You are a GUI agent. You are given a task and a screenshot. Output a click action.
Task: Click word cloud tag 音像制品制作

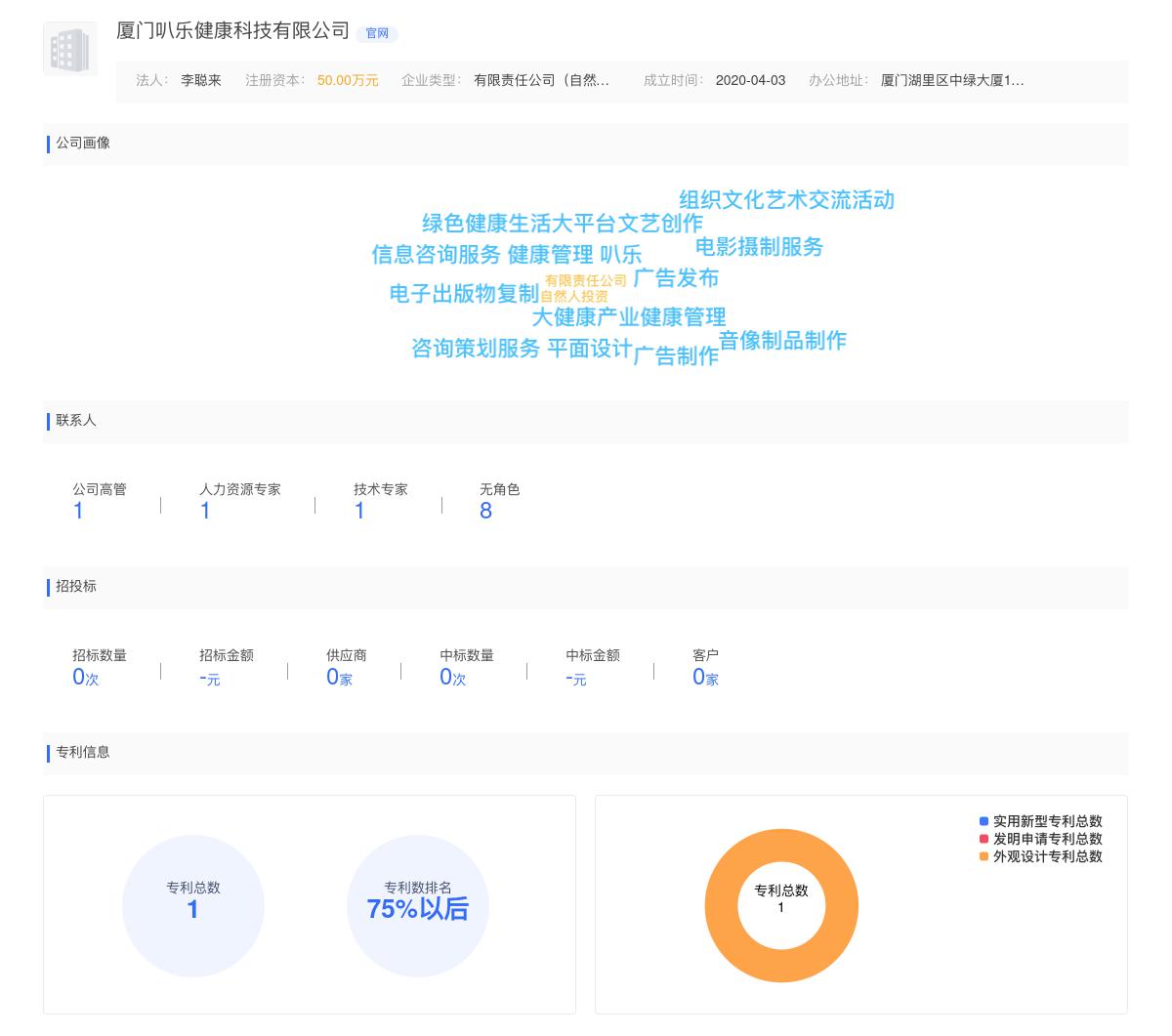(782, 341)
